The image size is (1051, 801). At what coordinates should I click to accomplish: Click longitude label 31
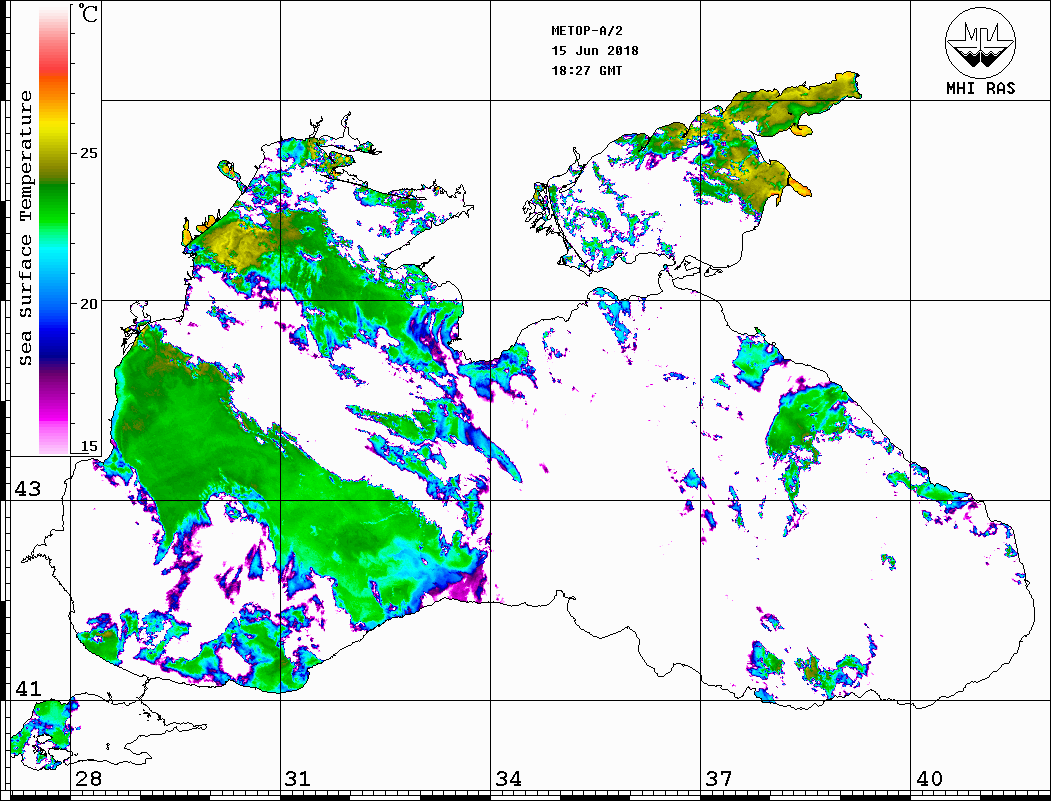coord(298,779)
